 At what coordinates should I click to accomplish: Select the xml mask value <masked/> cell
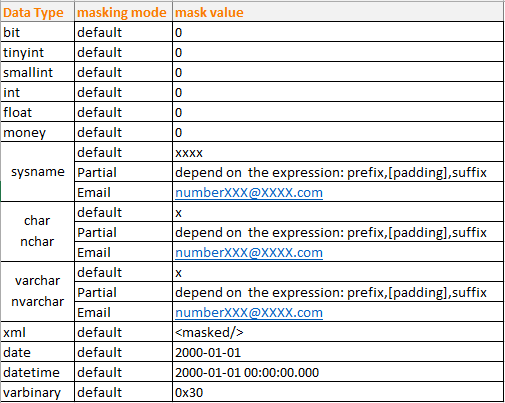click(x=338, y=332)
